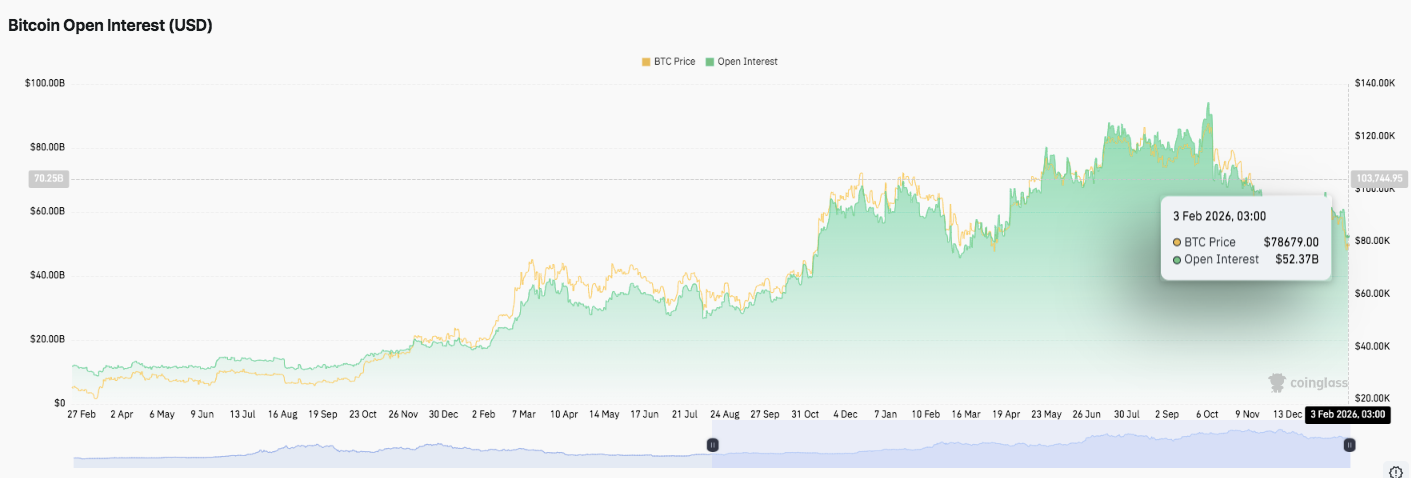Click the $100.00B left axis label
Image resolution: width=1411 pixels, height=478 pixels.
pos(44,83)
